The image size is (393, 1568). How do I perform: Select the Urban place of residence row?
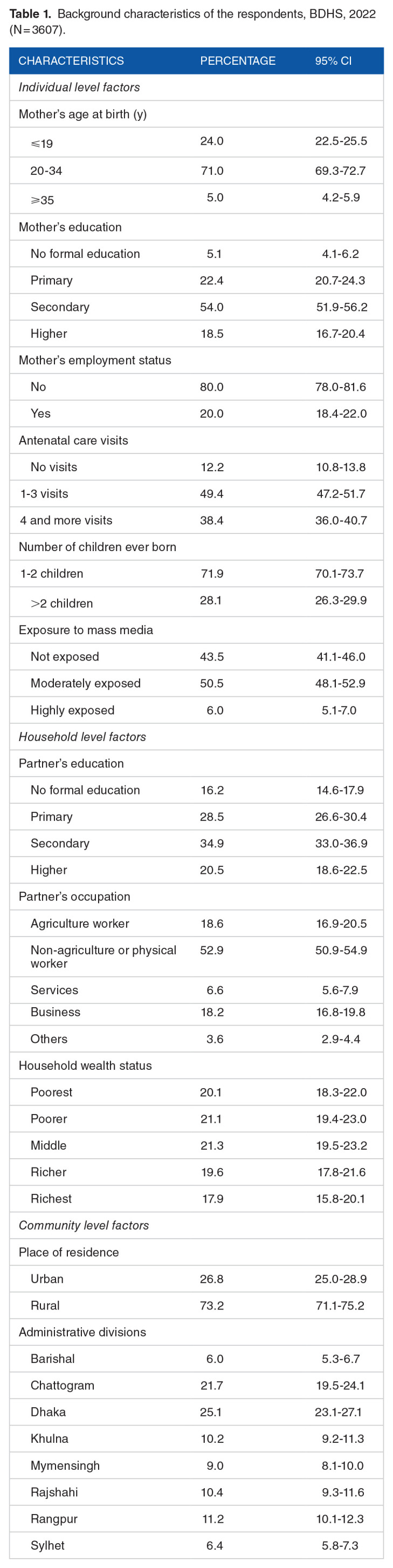click(x=47, y=1279)
